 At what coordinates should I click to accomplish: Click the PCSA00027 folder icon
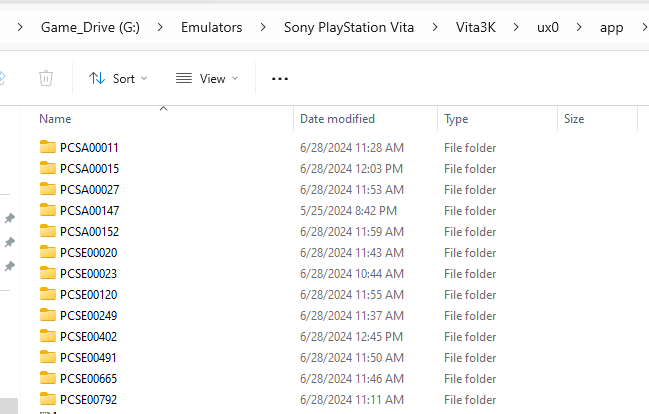point(48,189)
